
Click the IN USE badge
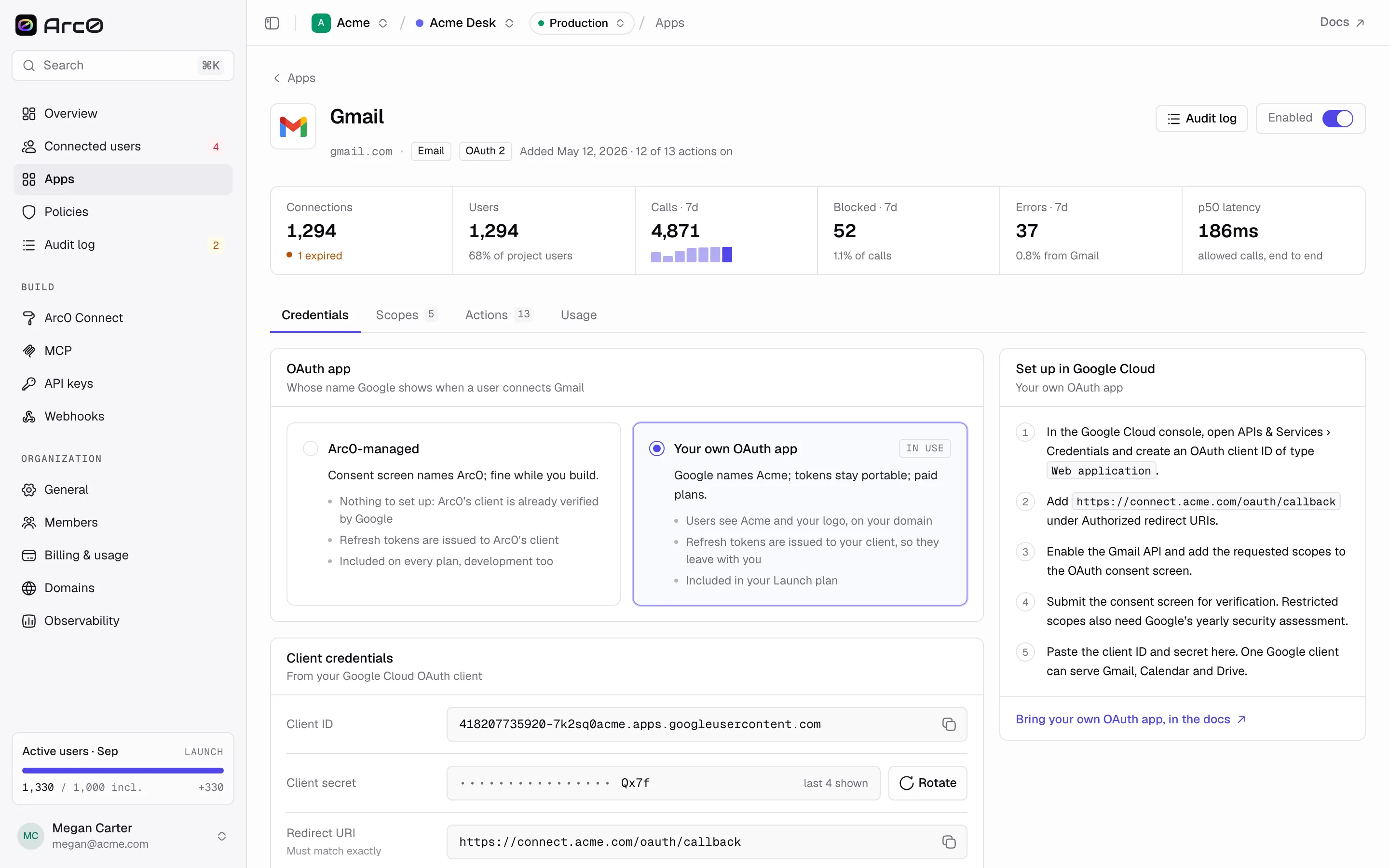point(925,448)
